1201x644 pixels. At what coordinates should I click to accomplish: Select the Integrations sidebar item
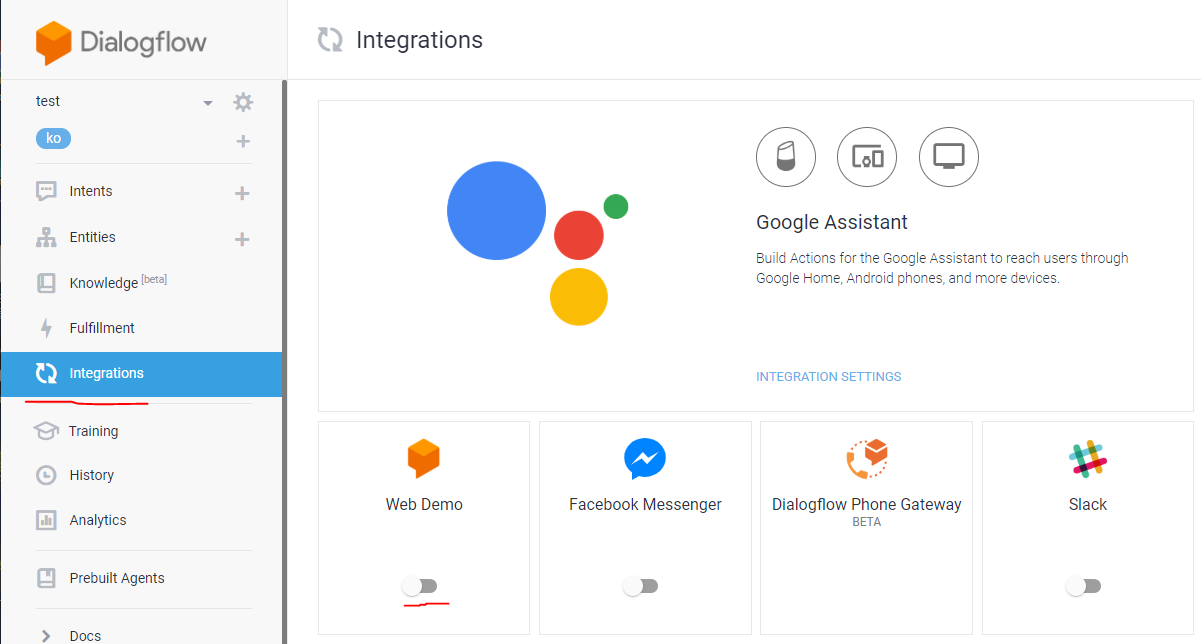pos(141,374)
